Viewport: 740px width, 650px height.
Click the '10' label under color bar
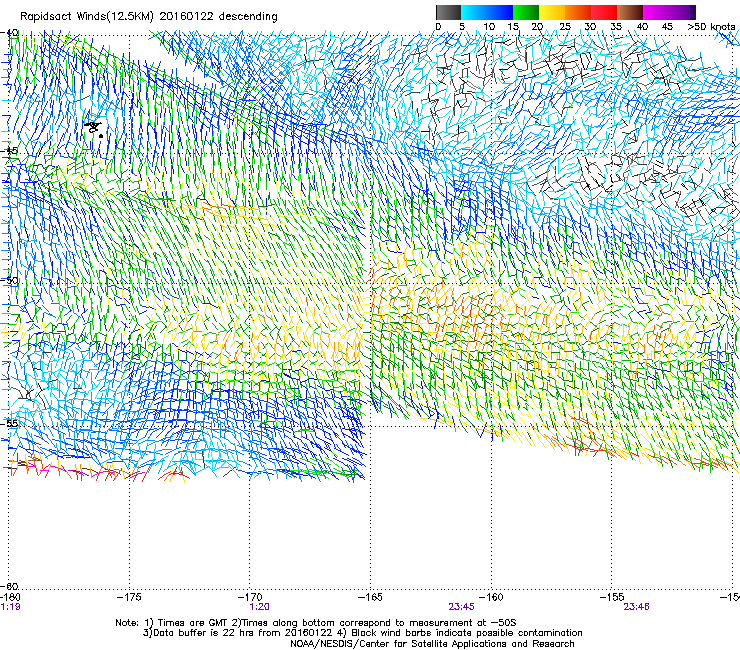(489, 27)
